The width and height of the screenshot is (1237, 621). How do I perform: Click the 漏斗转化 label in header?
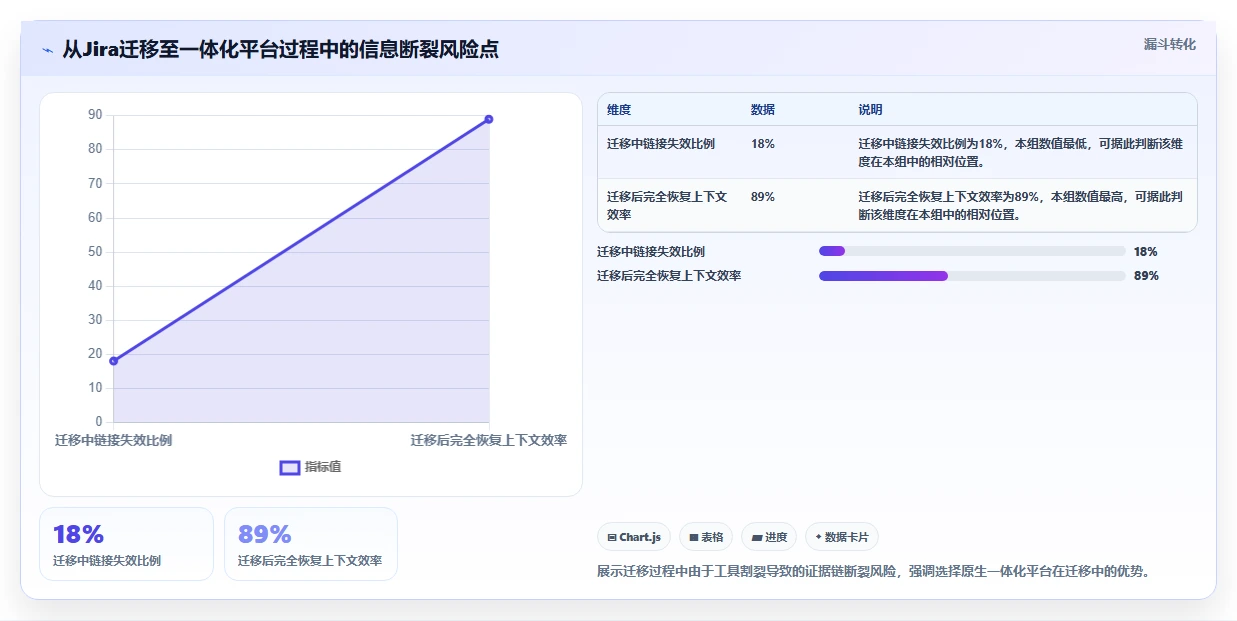(1169, 44)
